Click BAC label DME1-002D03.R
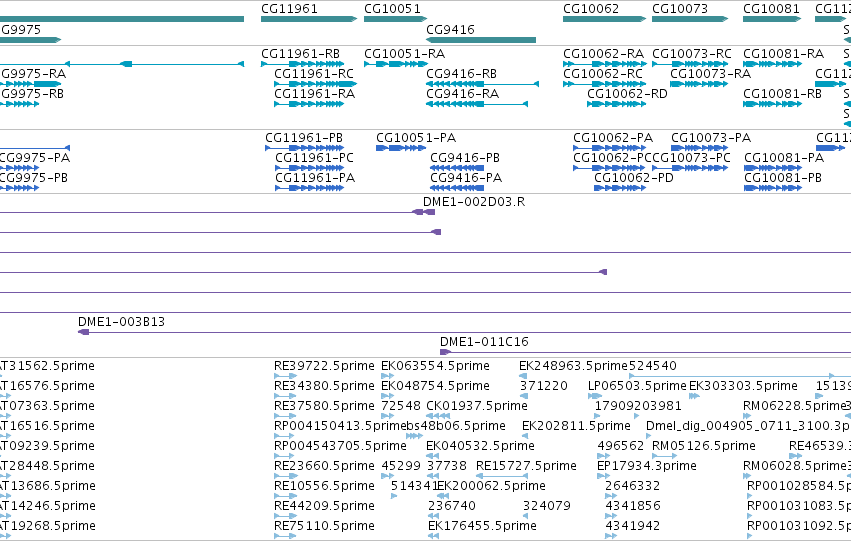851x541 pixels. click(x=474, y=201)
